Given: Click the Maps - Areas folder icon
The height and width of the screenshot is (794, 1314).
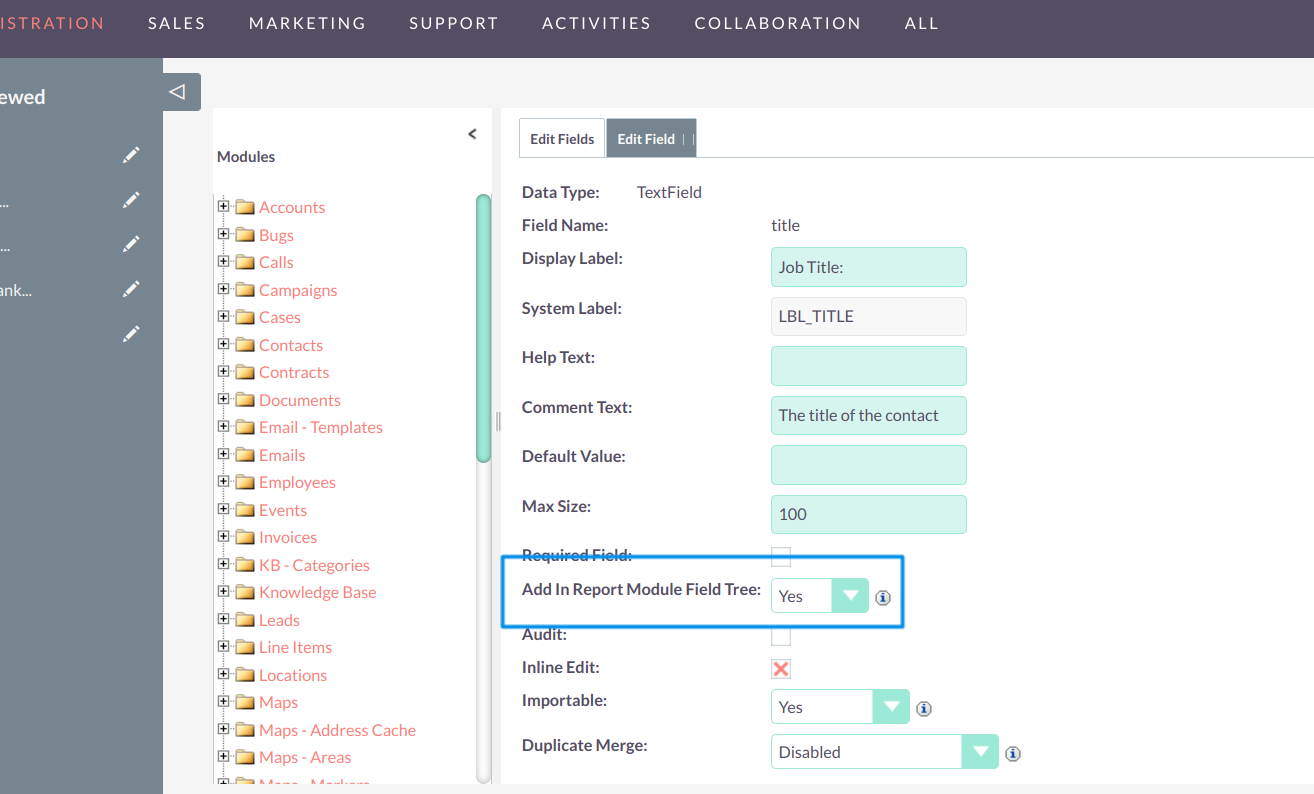Looking at the screenshot, I should [x=245, y=757].
